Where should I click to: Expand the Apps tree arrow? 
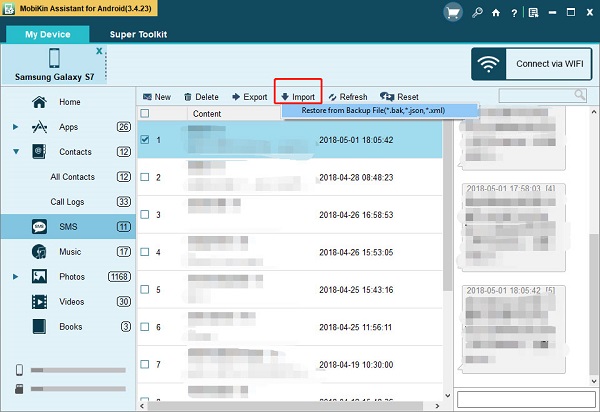tap(15, 127)
